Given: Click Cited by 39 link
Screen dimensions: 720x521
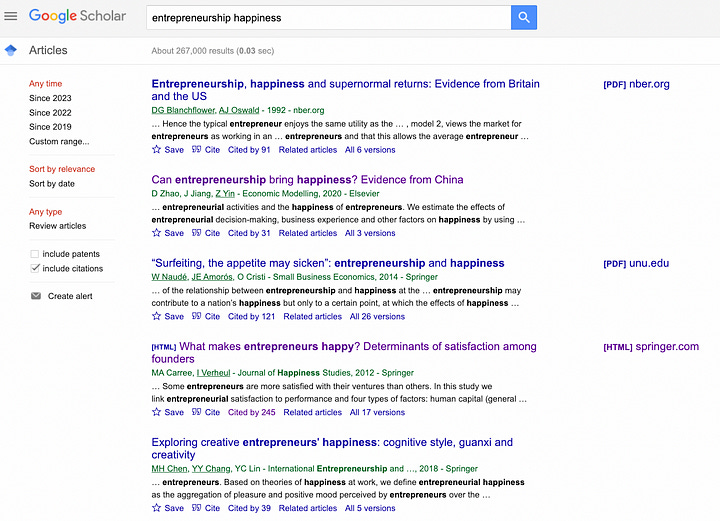Looking at the screenshot, I should pos(249,508).
